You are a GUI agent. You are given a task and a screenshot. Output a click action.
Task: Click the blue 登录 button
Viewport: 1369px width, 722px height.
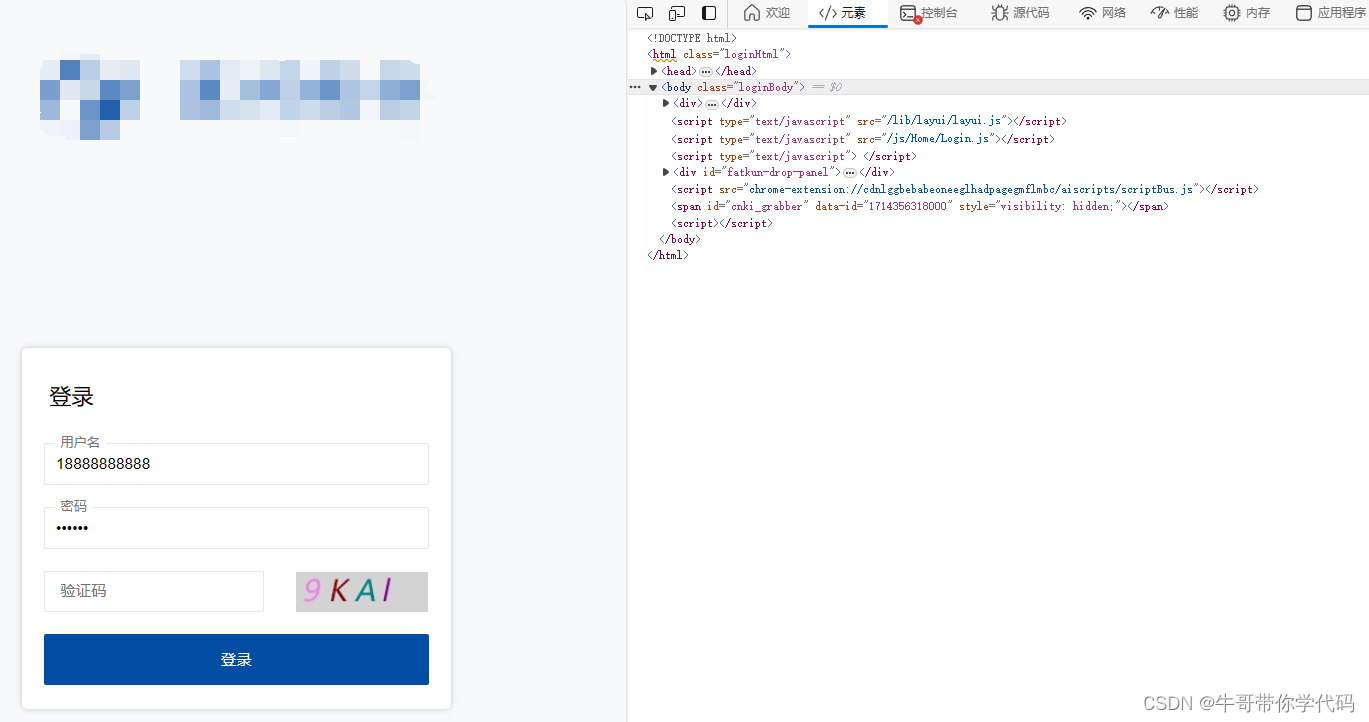[236, 659]
